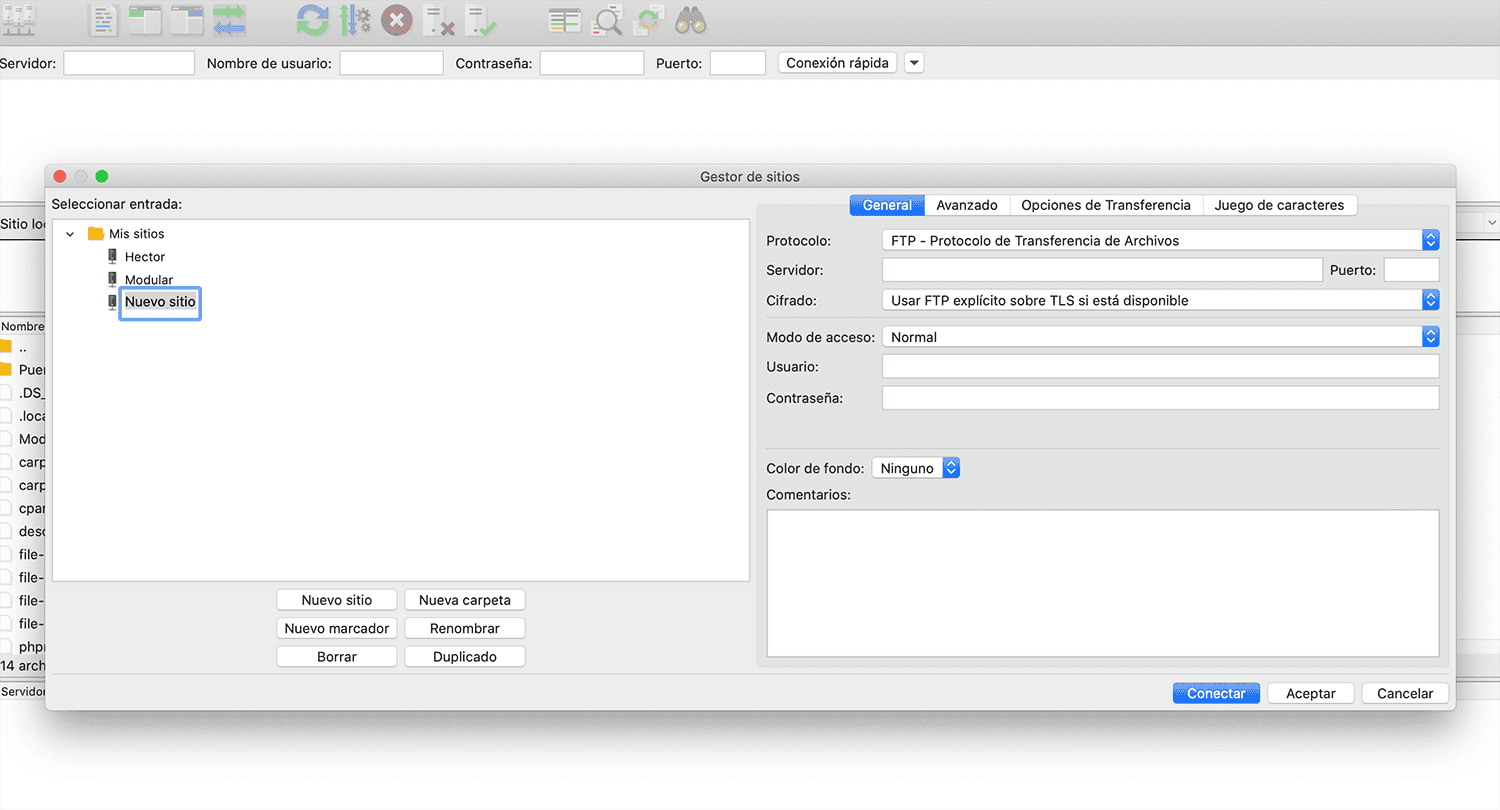Toggle local directory tree icon
Viewport: 1500px width, 810px height.
click(x=145, y=20)
